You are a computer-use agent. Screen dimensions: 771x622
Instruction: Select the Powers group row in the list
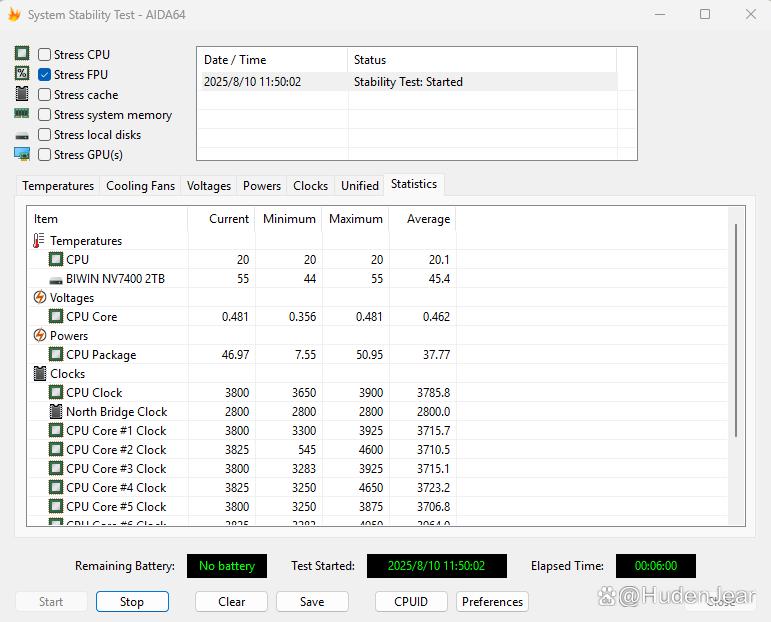coord(69,336)
